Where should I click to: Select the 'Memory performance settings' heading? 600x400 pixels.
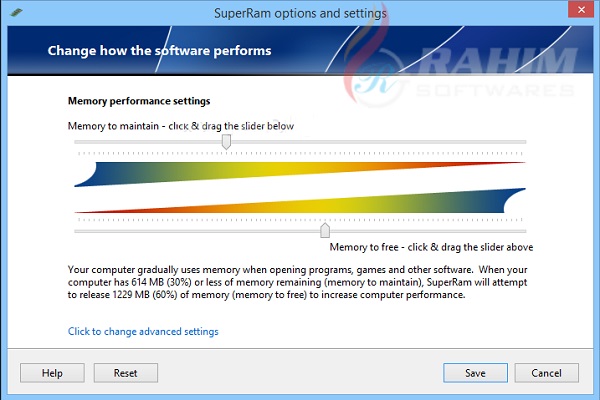(138, 101)
